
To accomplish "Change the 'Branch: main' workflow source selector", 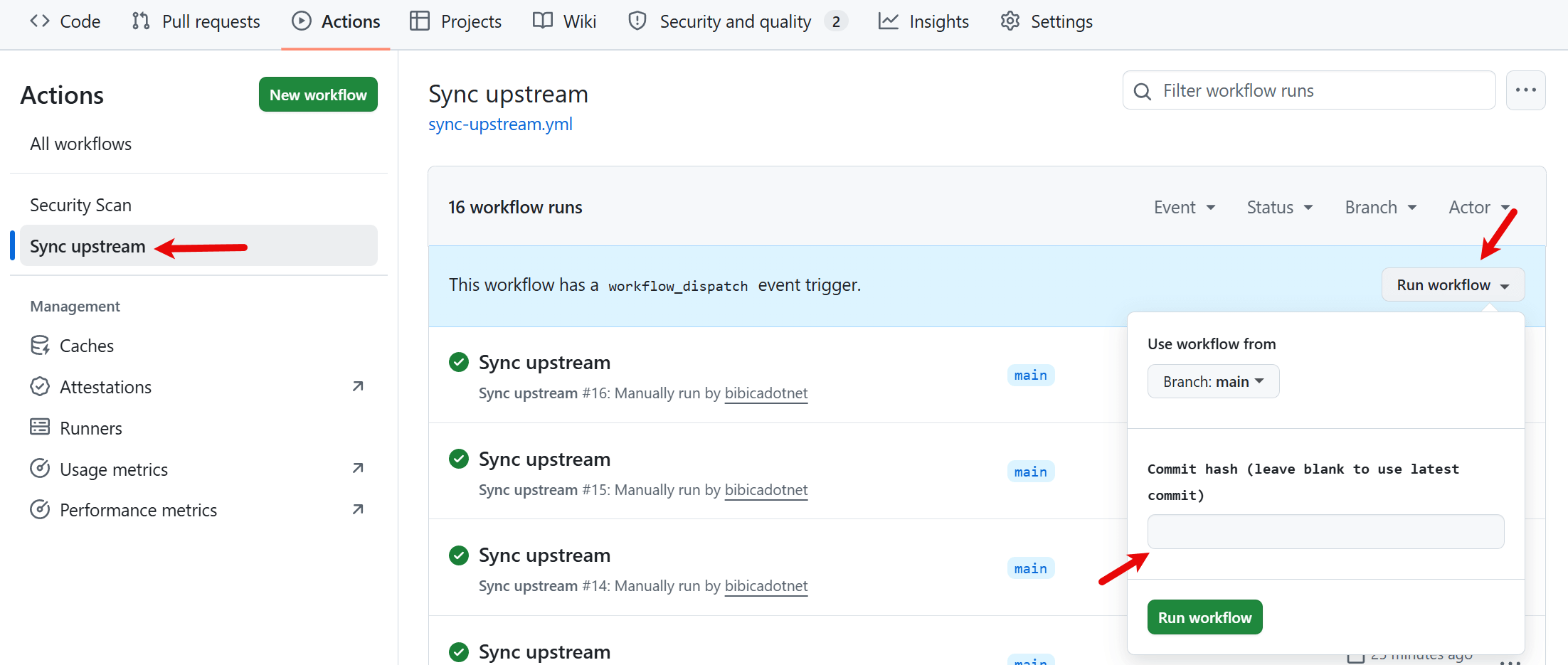I will click(1213, 381).
